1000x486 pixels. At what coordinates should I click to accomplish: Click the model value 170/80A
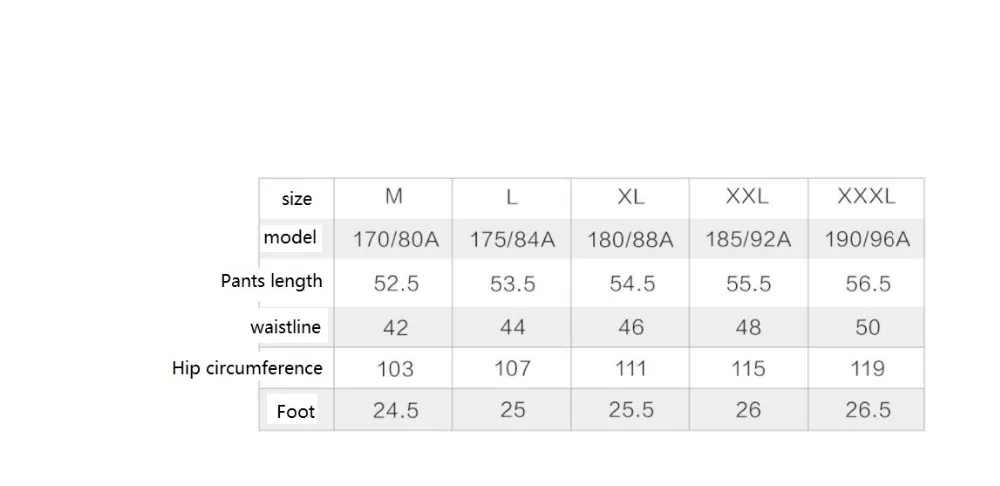point(396,240)
